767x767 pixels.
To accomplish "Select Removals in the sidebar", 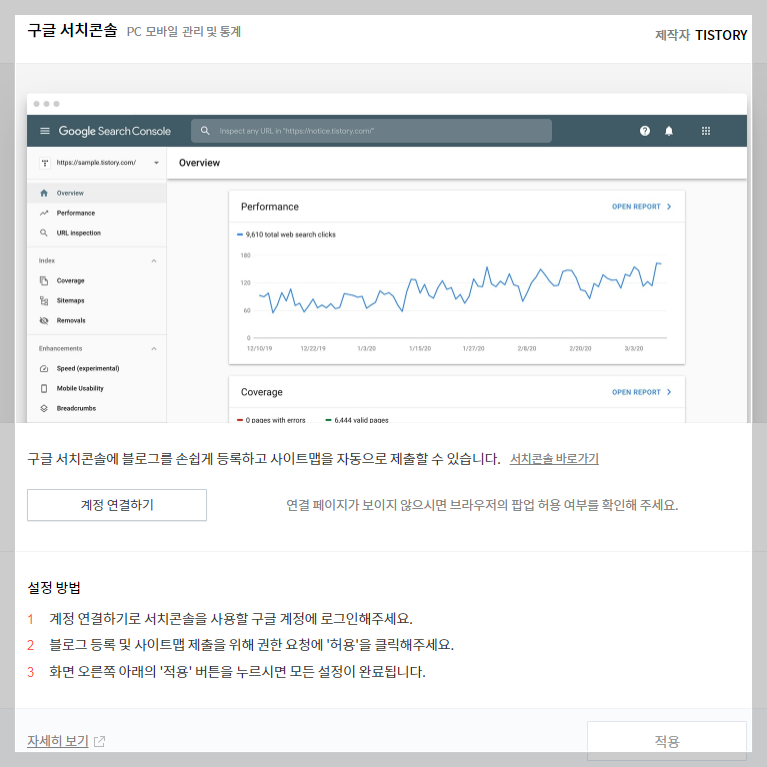I will [x=97, y=321].
